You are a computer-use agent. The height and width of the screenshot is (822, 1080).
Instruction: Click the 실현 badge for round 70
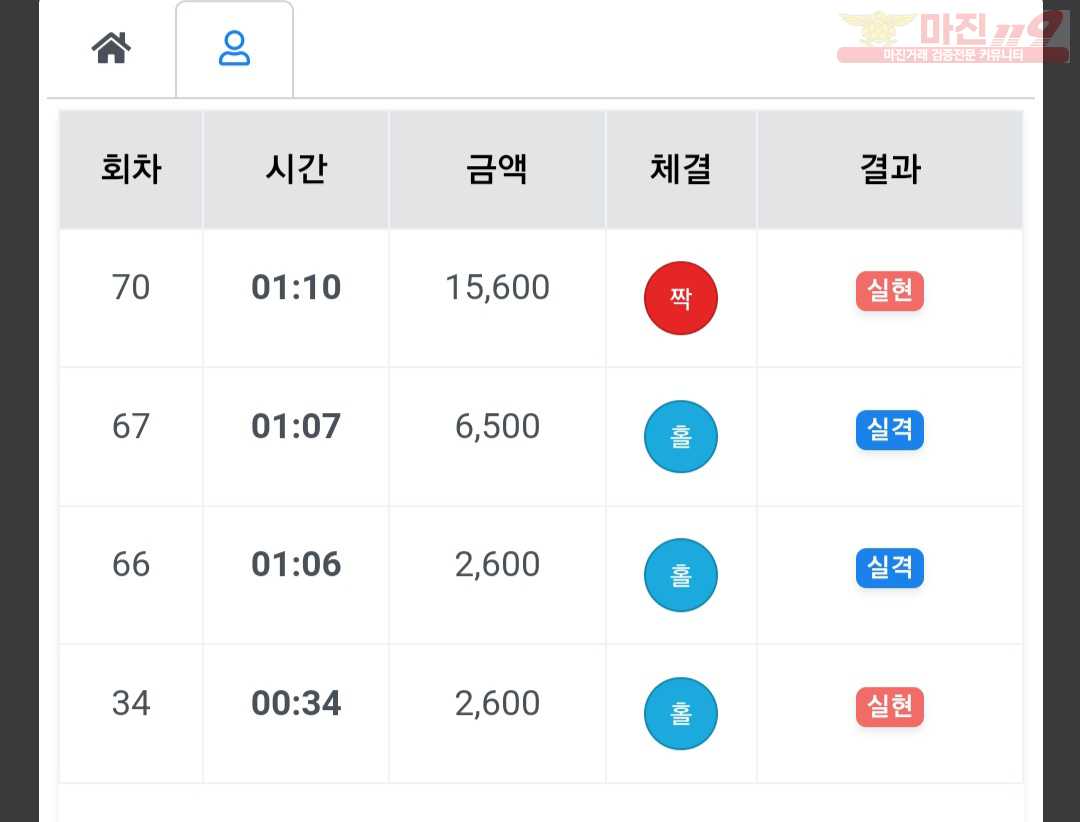point(889,291)
